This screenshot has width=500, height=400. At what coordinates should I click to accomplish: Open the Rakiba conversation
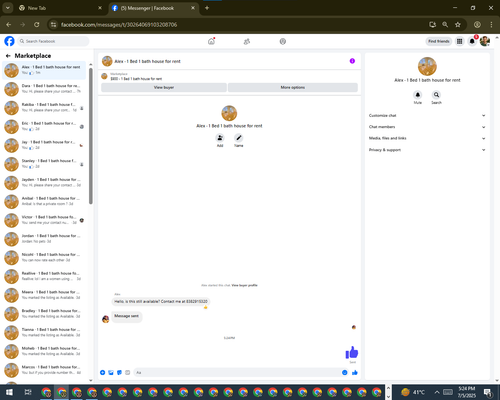tap(44, 107)
